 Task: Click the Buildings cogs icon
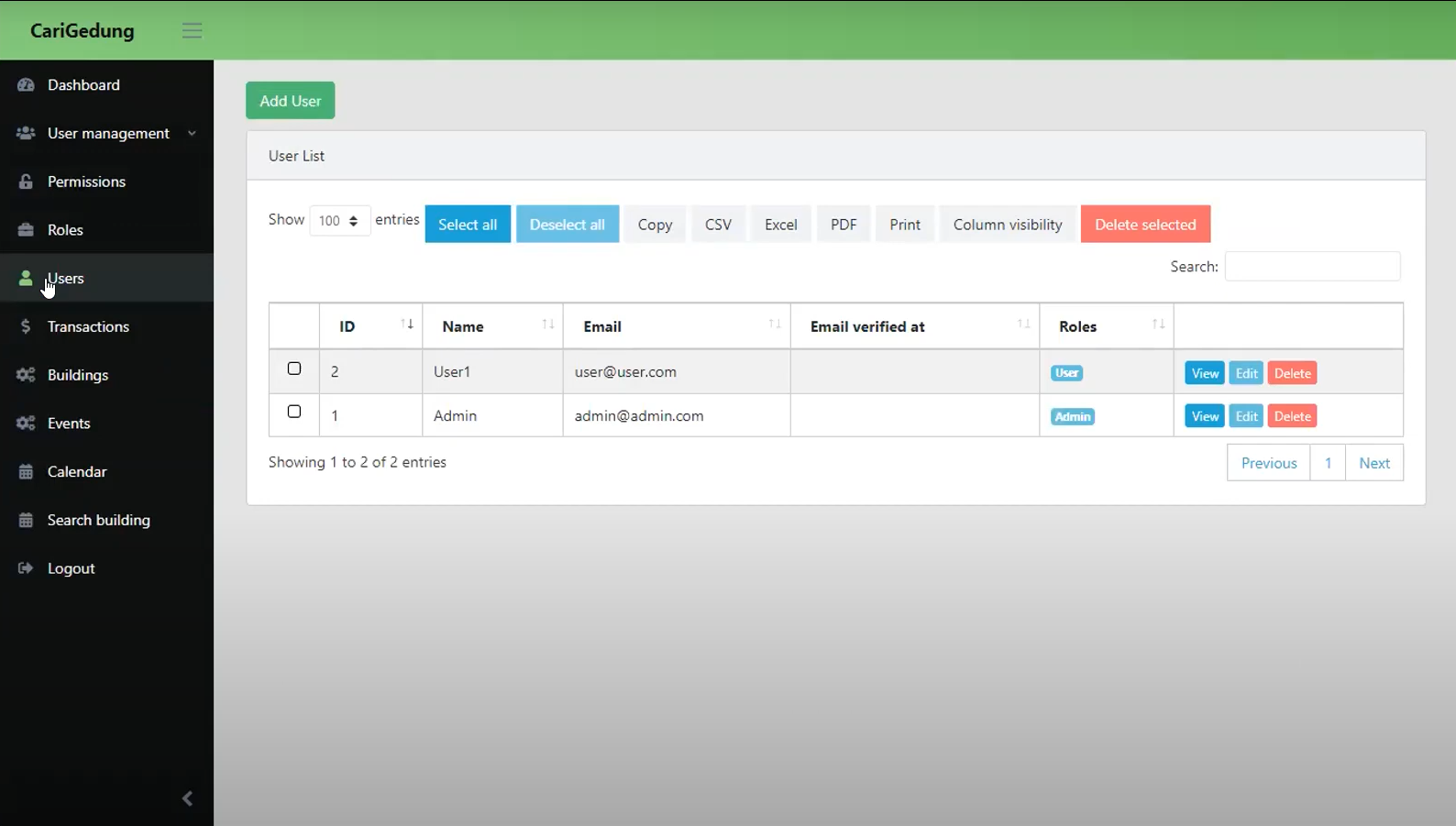[26, 375]
